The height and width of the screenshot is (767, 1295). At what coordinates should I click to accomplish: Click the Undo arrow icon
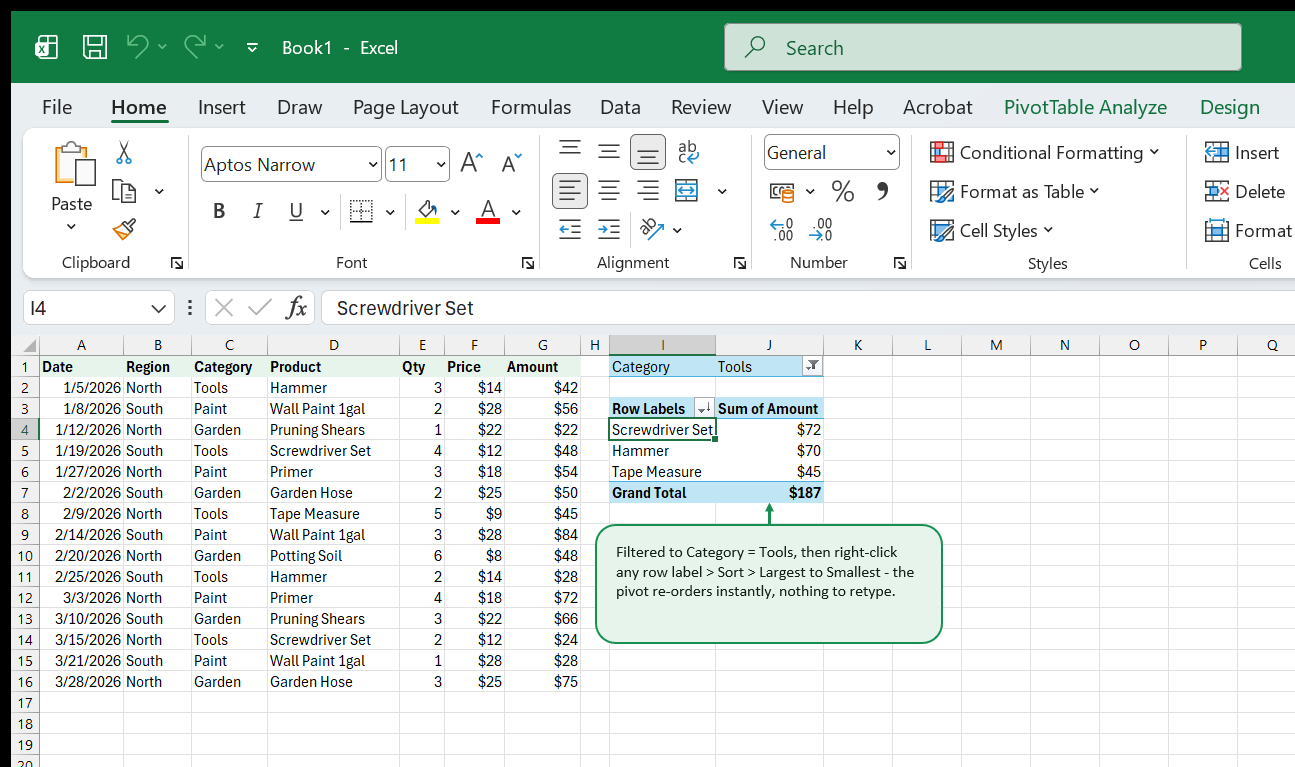138,46
